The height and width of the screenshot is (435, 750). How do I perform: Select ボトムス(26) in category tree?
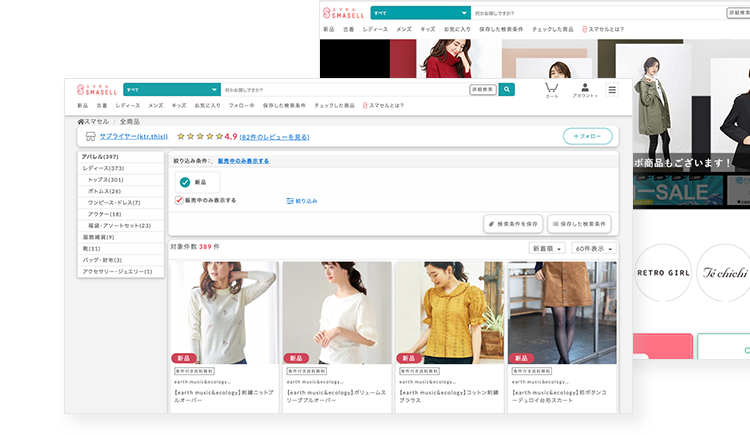(121, 191)
